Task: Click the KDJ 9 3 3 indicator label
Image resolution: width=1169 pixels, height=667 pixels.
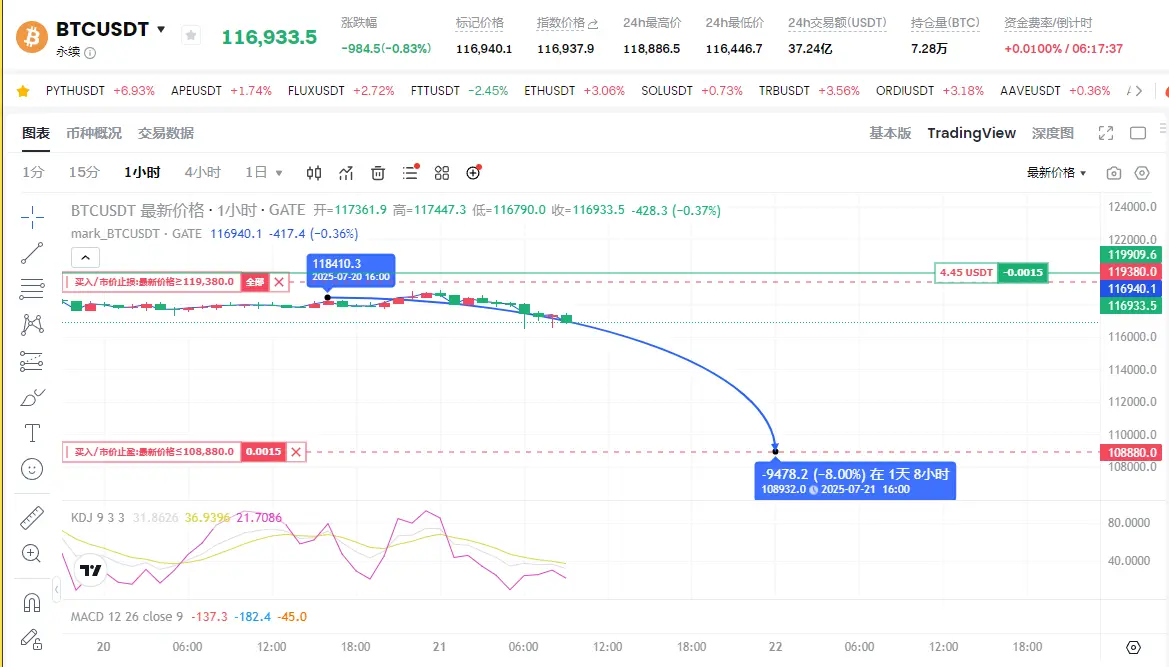Action: pyautogui.click(x=97, y=518)
